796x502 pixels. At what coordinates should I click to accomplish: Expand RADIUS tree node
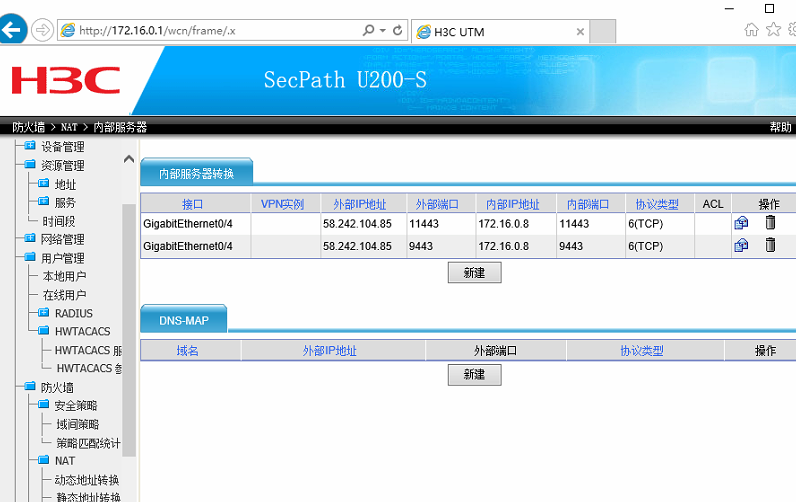(x=44, y=312)
